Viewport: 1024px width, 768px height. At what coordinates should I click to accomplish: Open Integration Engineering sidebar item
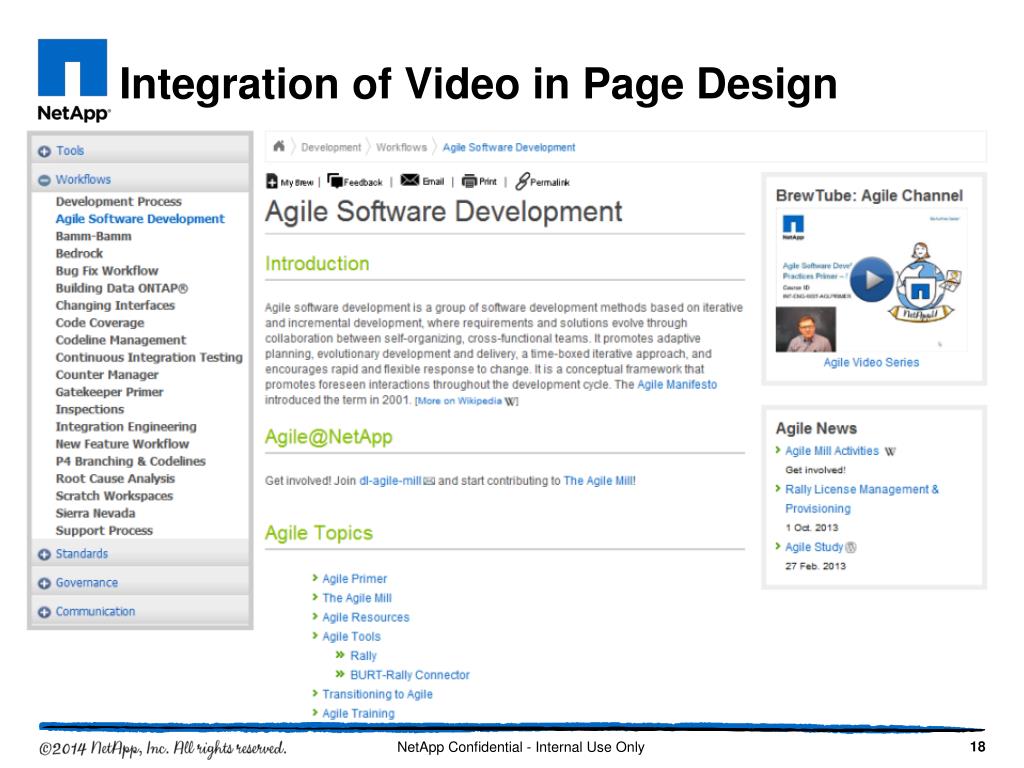pyautogui.click(x=125, y=426)
